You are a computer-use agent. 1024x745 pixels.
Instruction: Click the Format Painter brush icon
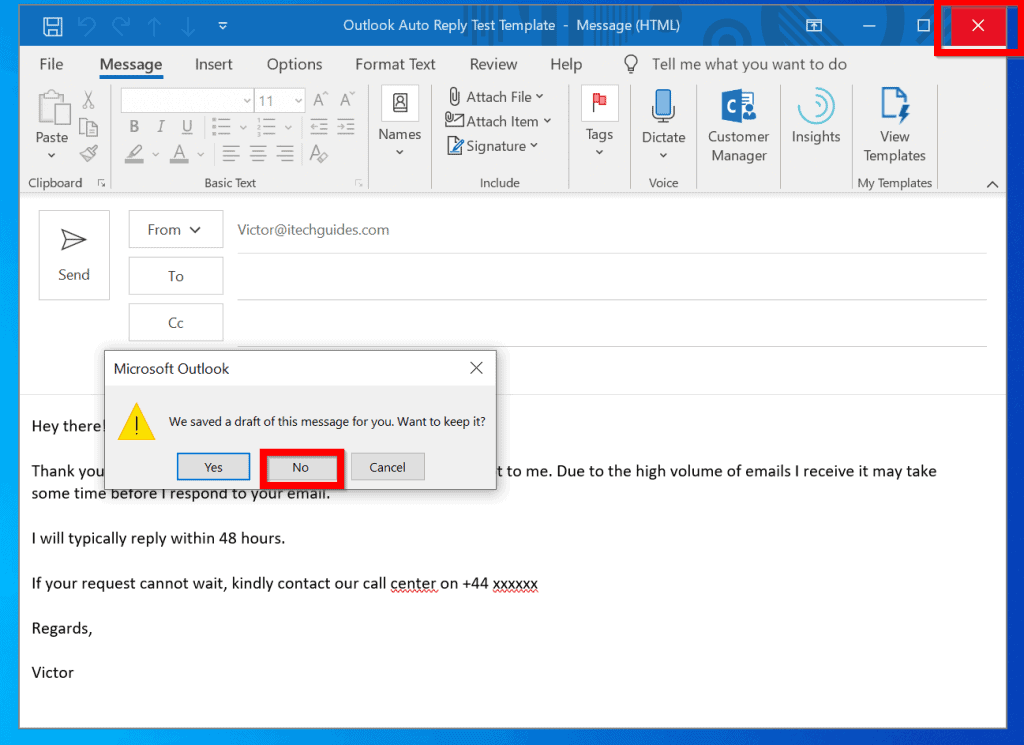[89, 153]
